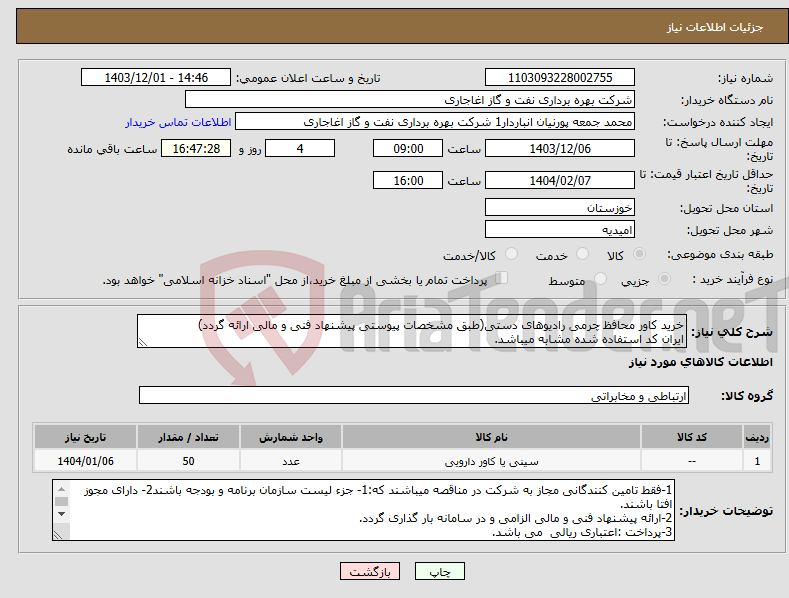Click the نوع فرآیند خرید label
This screenshot has height=598, width=789.
pos(733,279)
